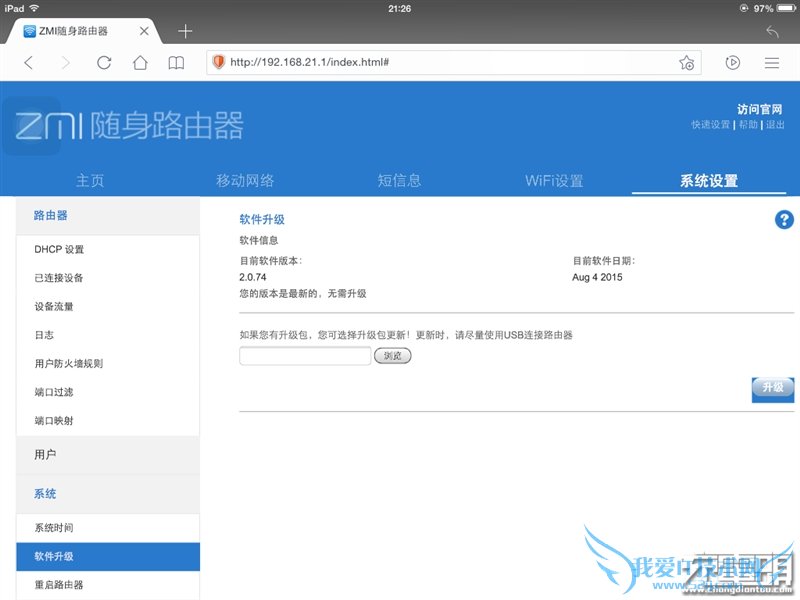Click the 退出 logout link
The image size is (800, 600).
point(775,125)
